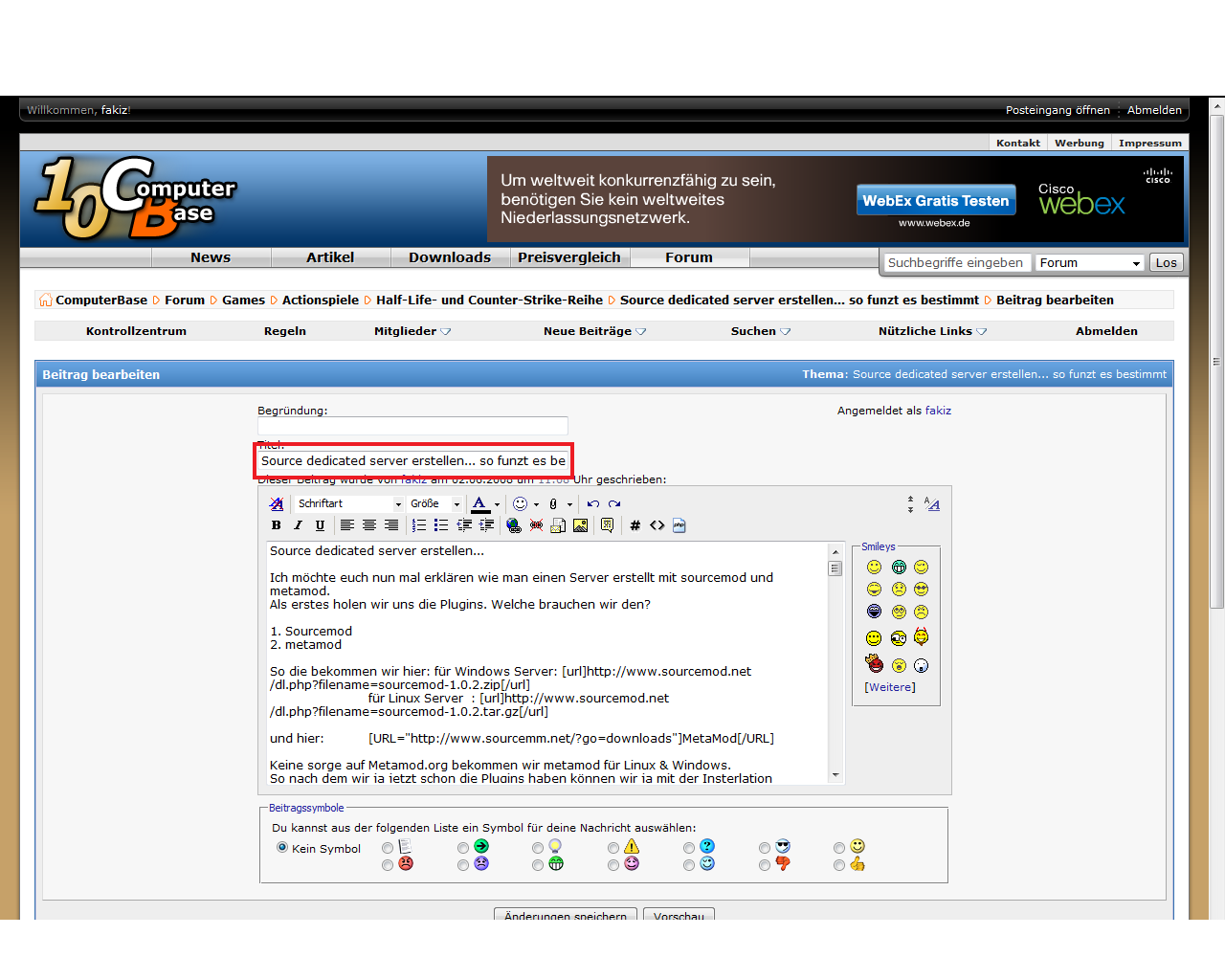Open the Downloads tab

[450, 257]
